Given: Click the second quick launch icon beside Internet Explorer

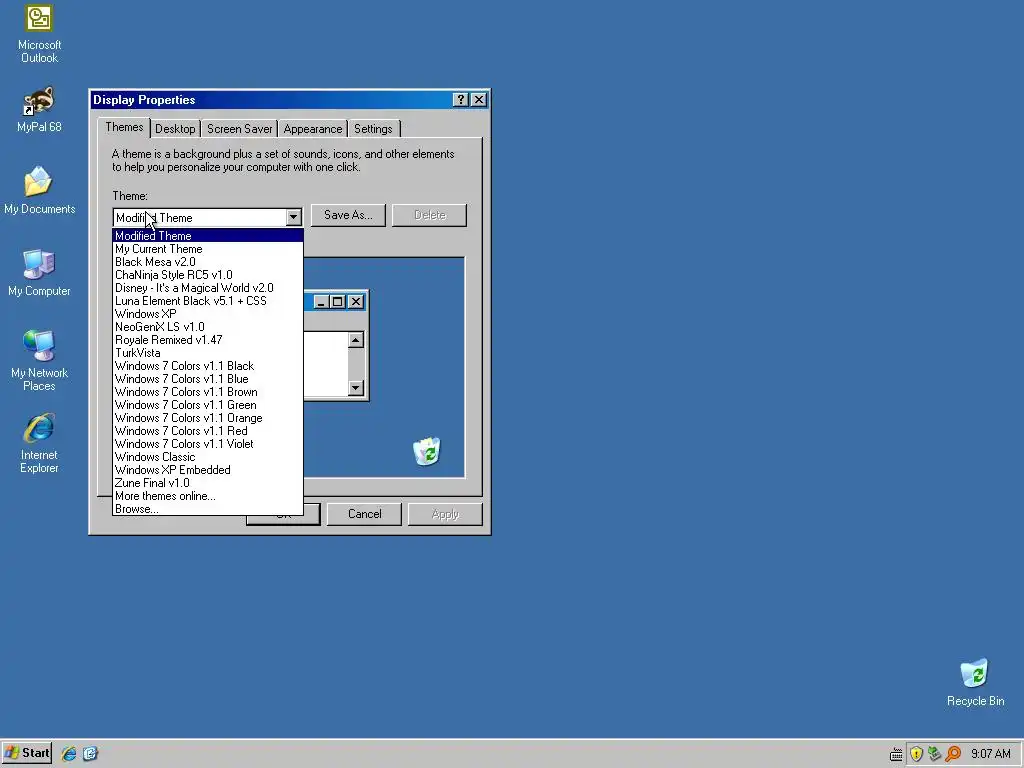Looking at the screenshot, I should click(90, 754).
